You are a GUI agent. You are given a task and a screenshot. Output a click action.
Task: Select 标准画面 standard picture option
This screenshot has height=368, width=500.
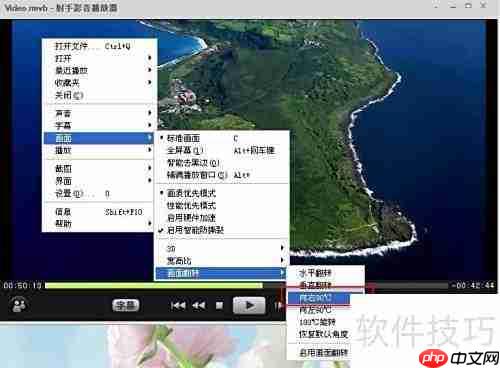point(222,138)
